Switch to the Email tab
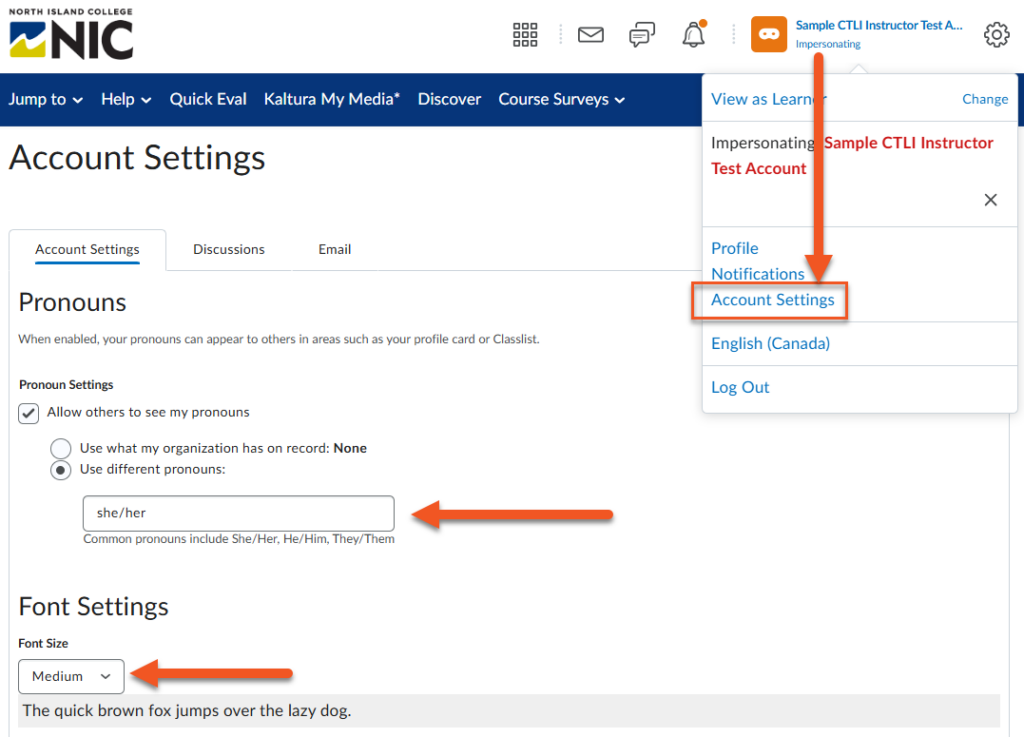Image resolution: width=1024 pixels, height=737 pixels. (335, 249)
